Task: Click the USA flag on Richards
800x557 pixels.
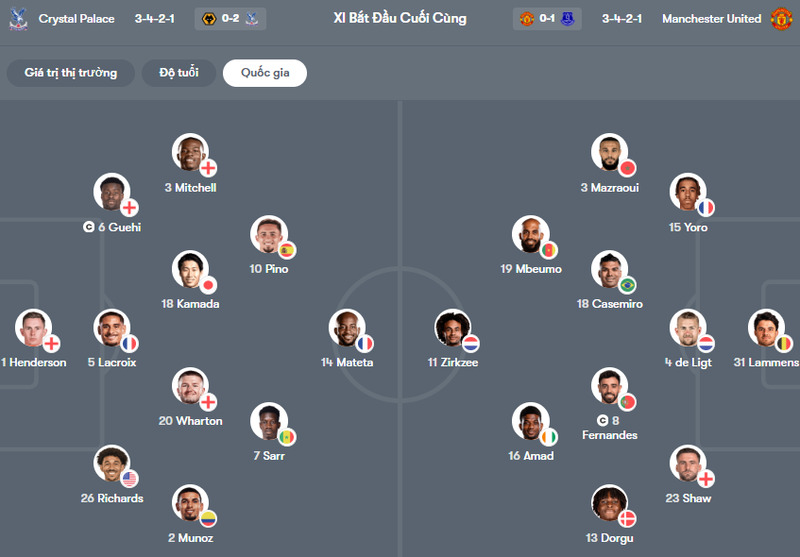Action: (x=129, y=479)
